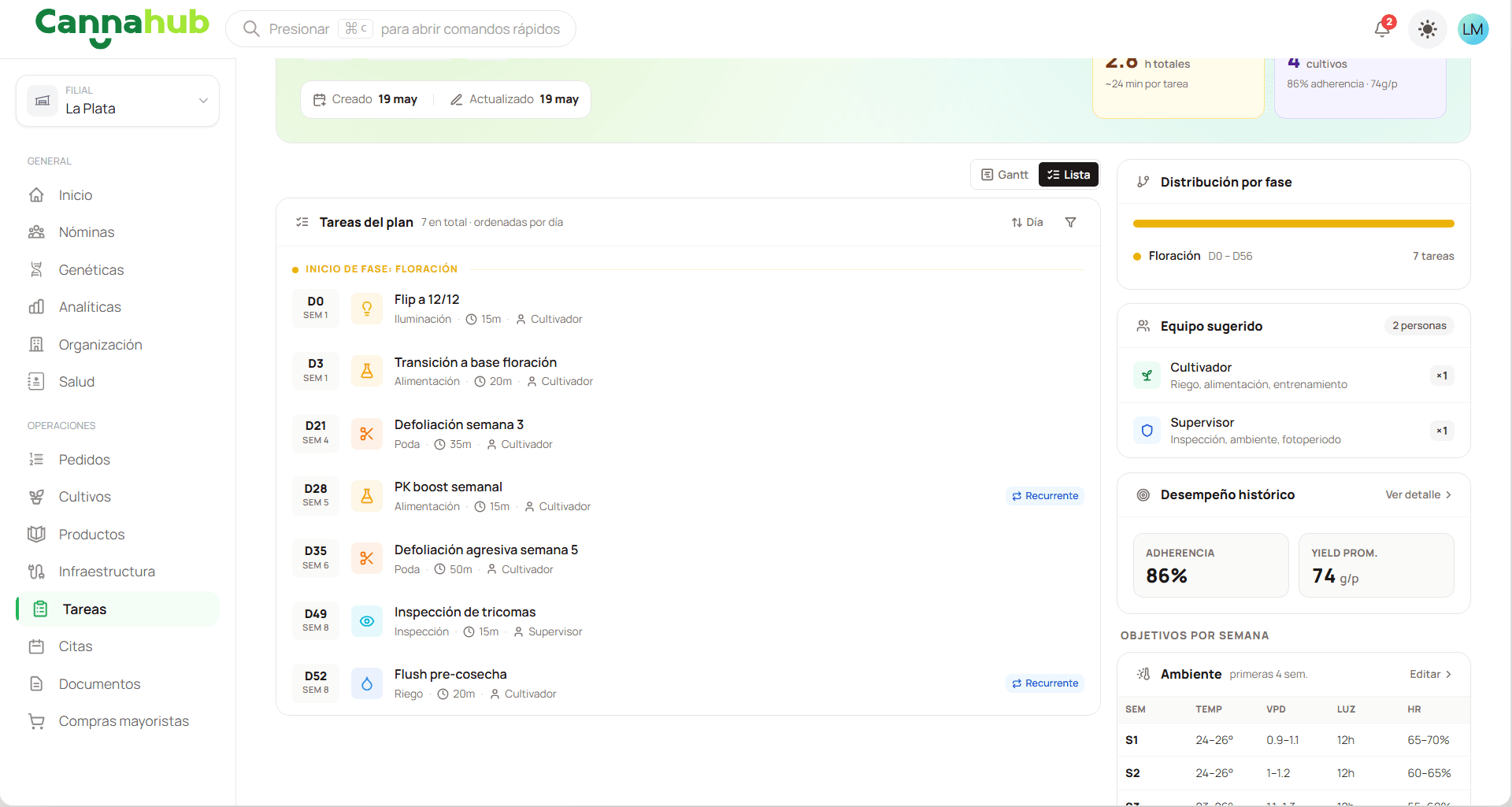Open Ver detalle of Desempeño histórico

coord(1418,495)
